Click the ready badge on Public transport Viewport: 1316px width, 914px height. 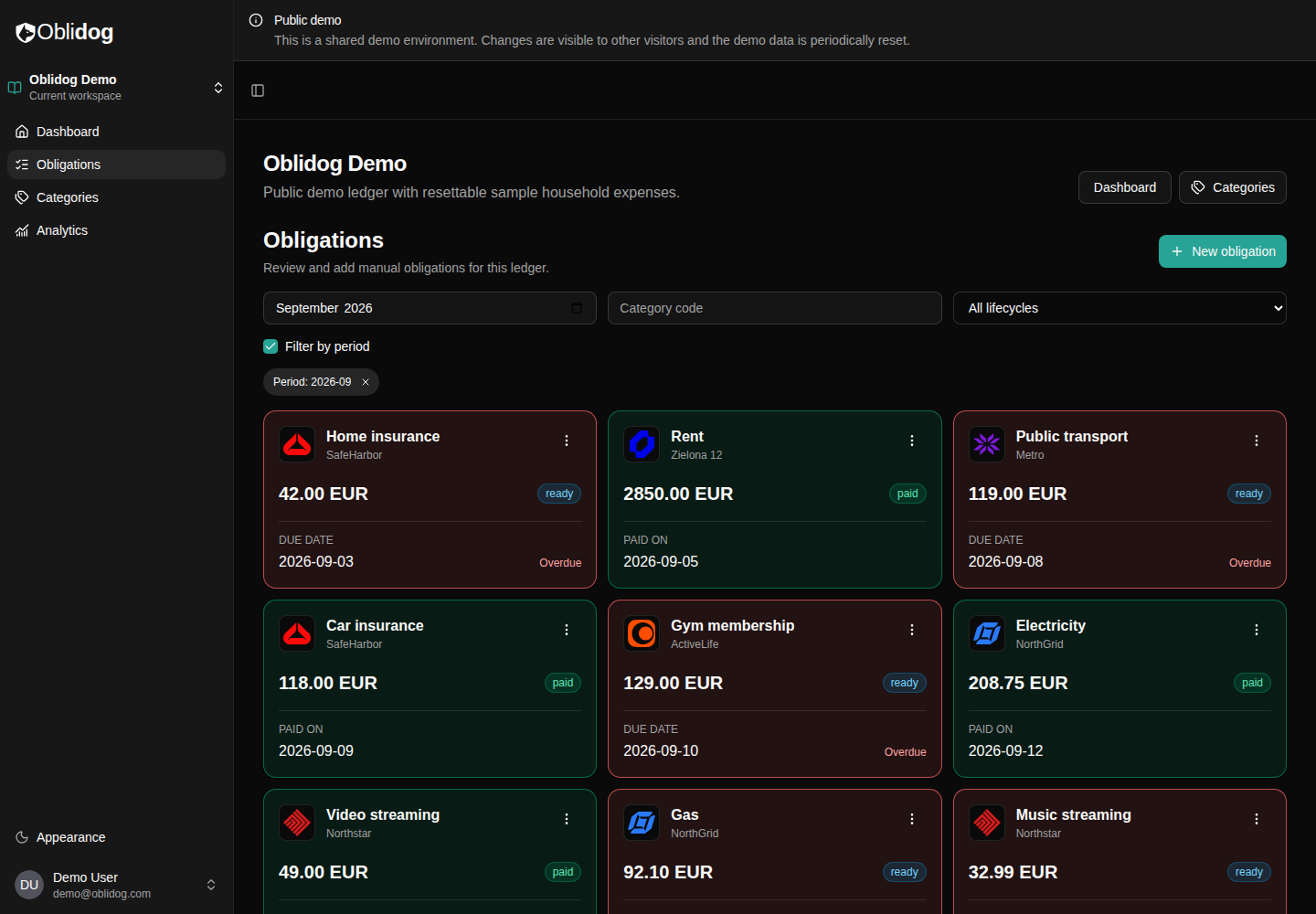1249,494
